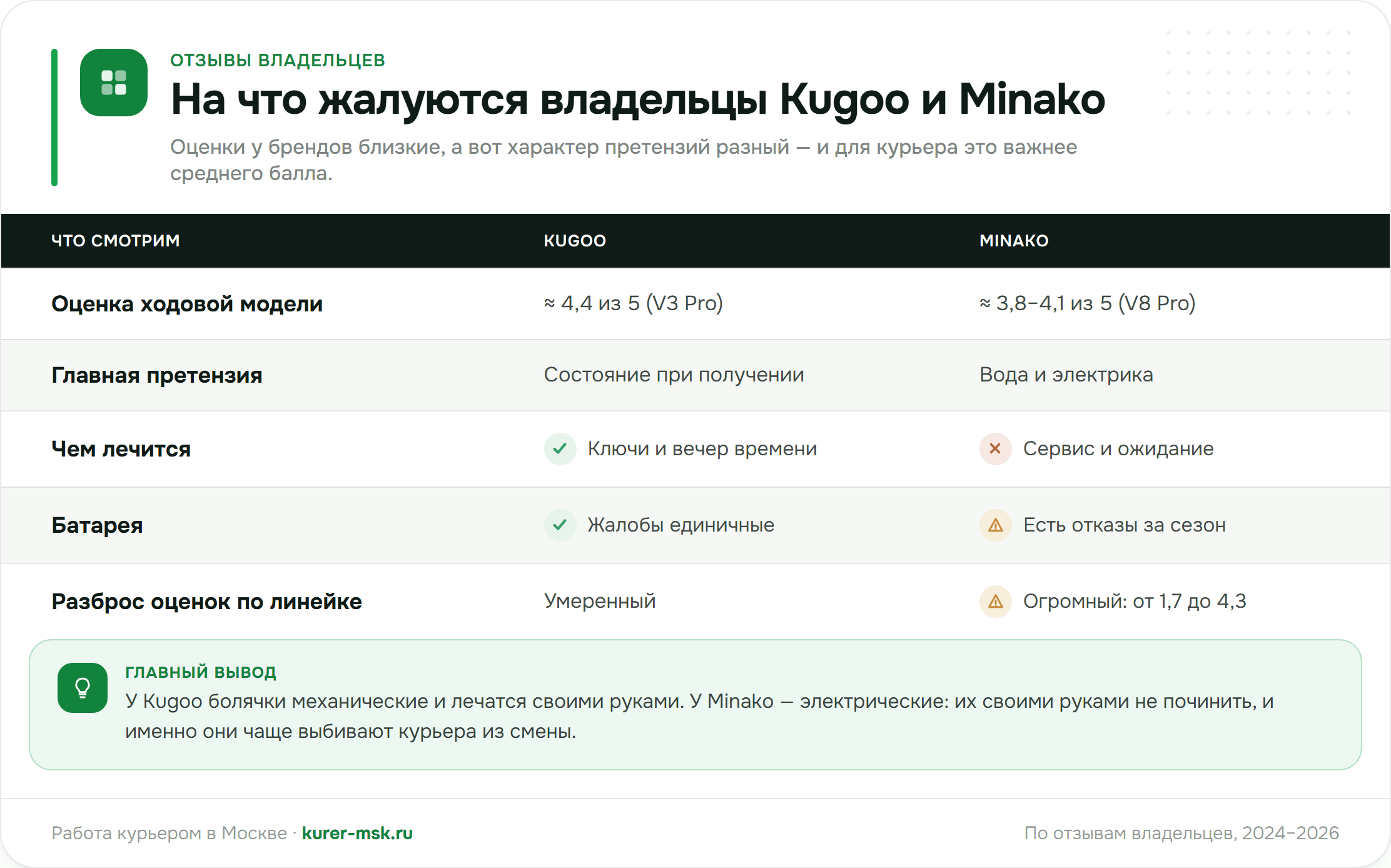The width and height of the screenshot is (1391, 868).
Task: Click the warning icon beside Есть отказы за сезон
Action: click(x=995, y=525)
